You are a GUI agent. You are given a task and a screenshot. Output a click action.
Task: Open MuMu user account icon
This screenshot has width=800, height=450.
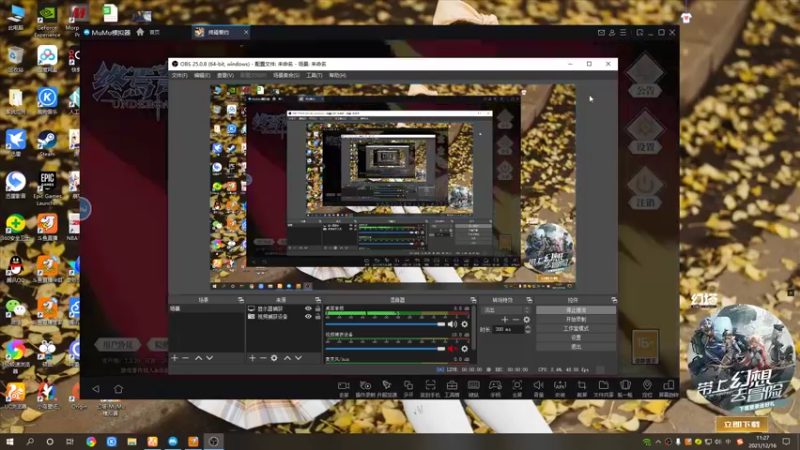point(612,32)
